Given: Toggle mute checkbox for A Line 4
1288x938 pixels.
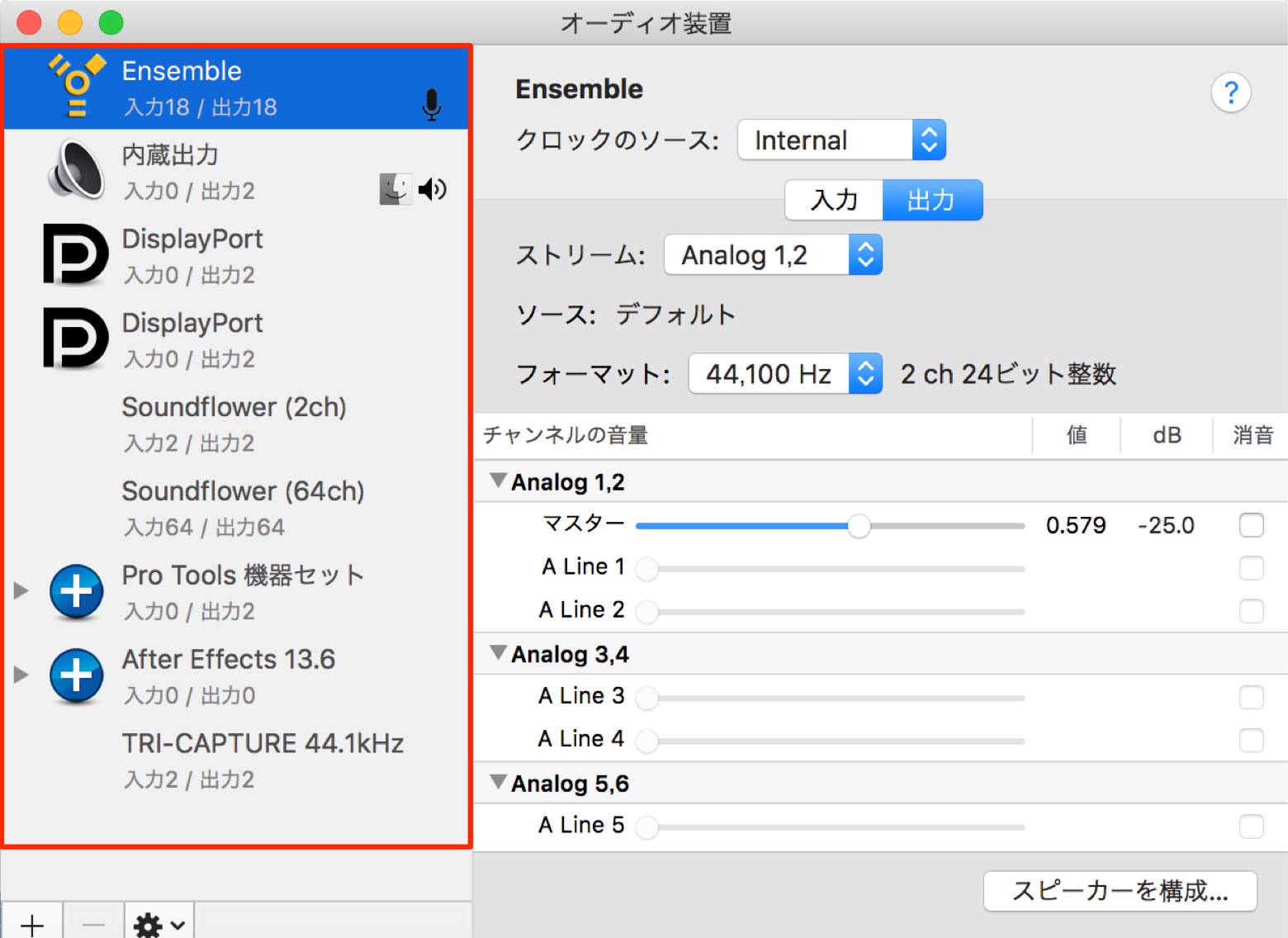Looking at the screenshot, I should 1252,741.
